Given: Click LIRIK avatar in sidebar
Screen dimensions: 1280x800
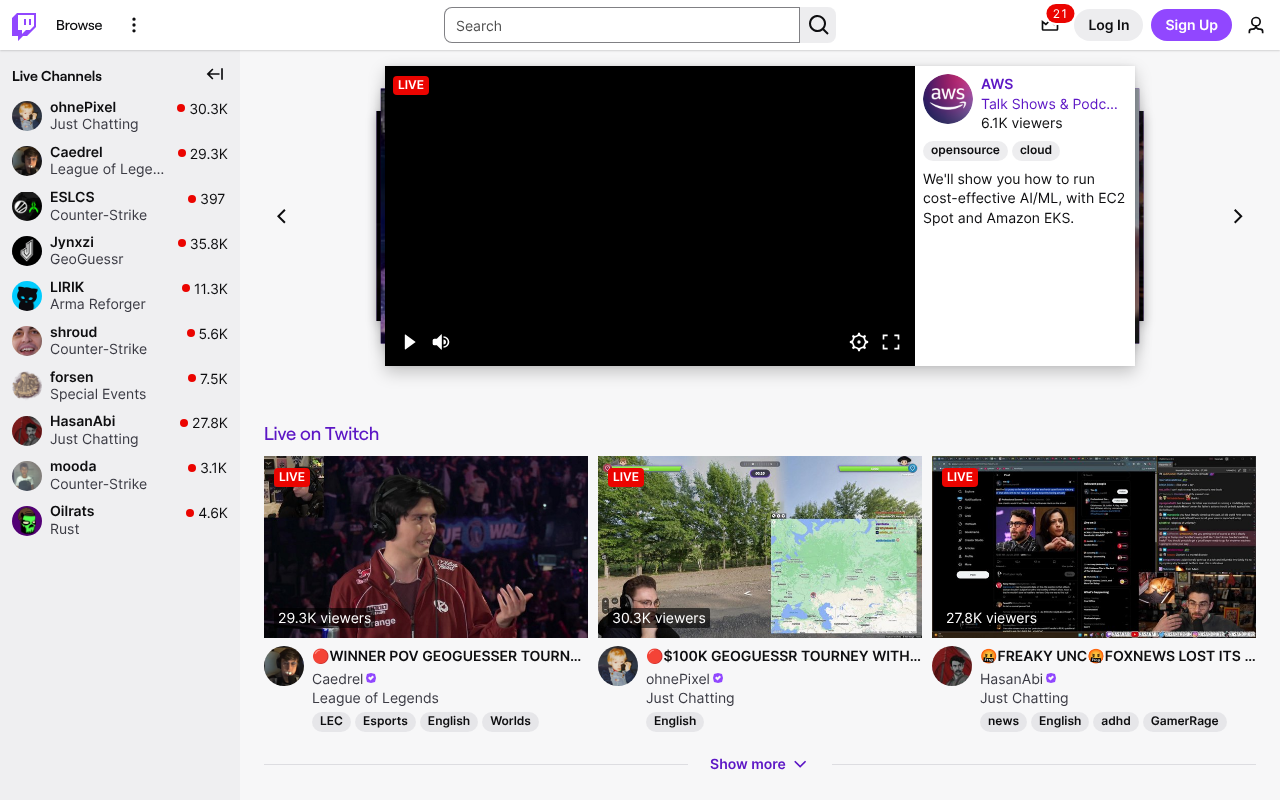Looking at the screenshot, I should point(27,296).
